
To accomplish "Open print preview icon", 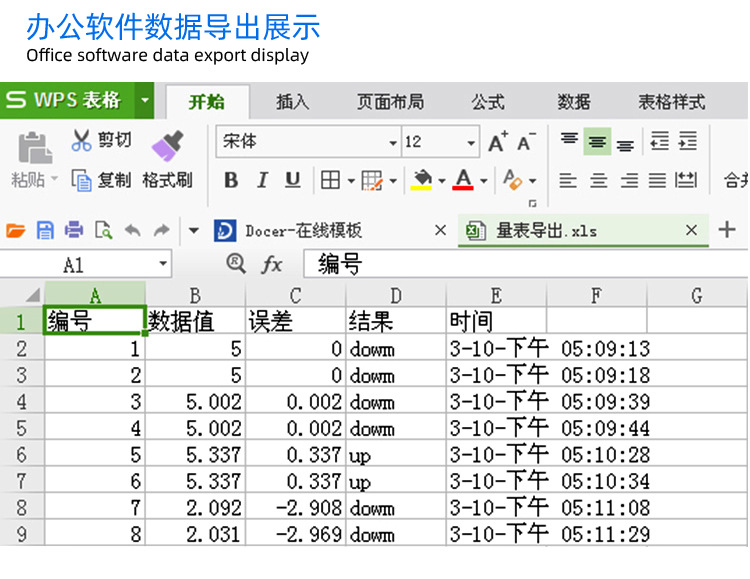I will (x=103, y=230).
